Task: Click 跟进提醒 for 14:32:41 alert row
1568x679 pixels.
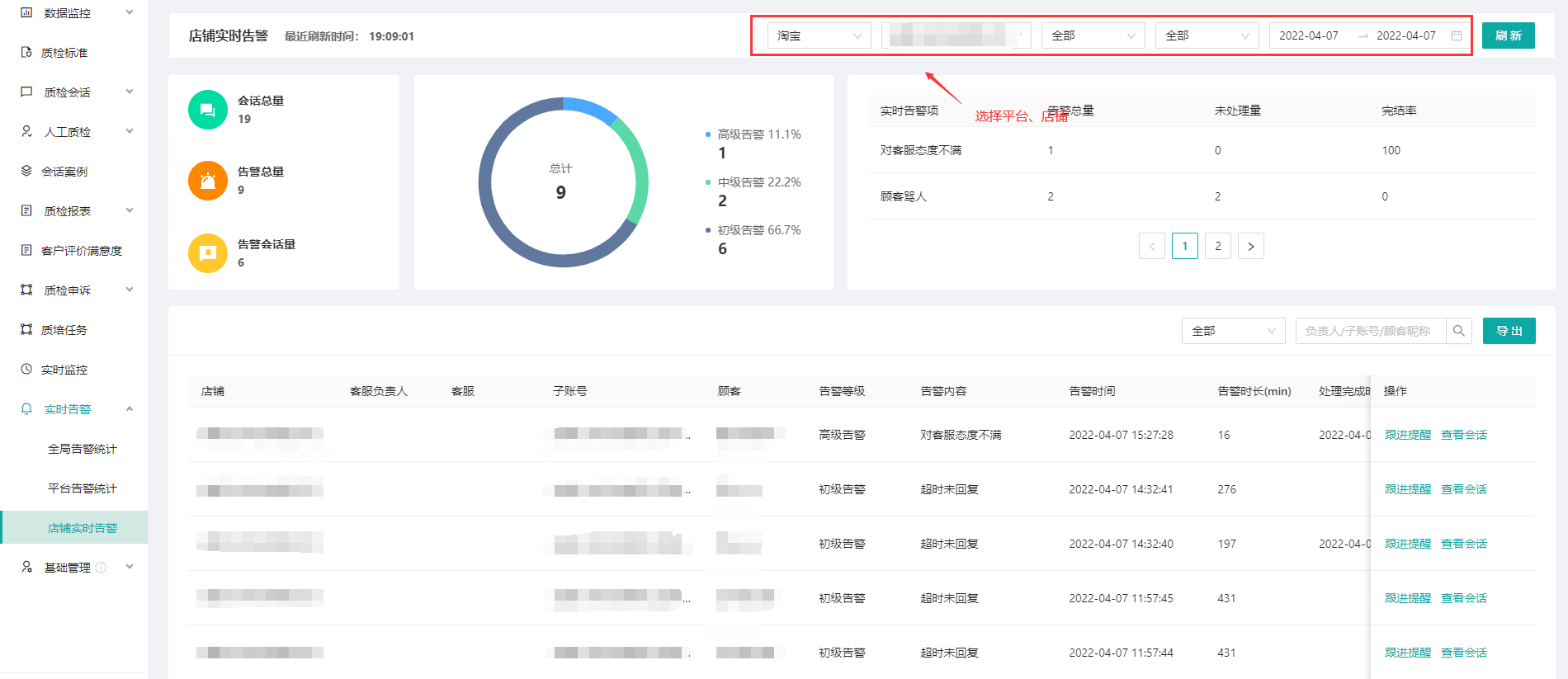Action: click(x=1408, y=489)
